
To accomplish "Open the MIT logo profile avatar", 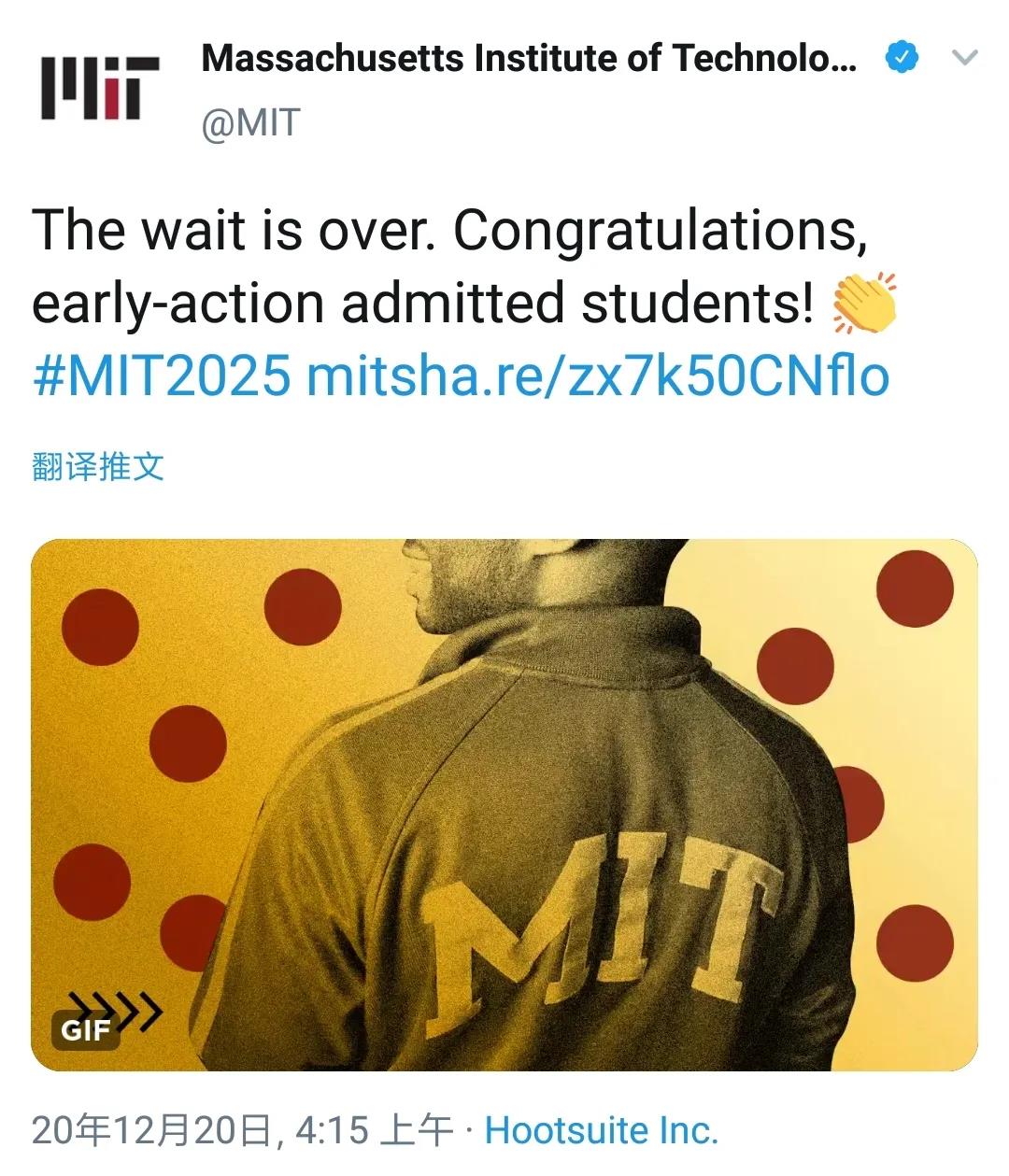I will 100,88.
